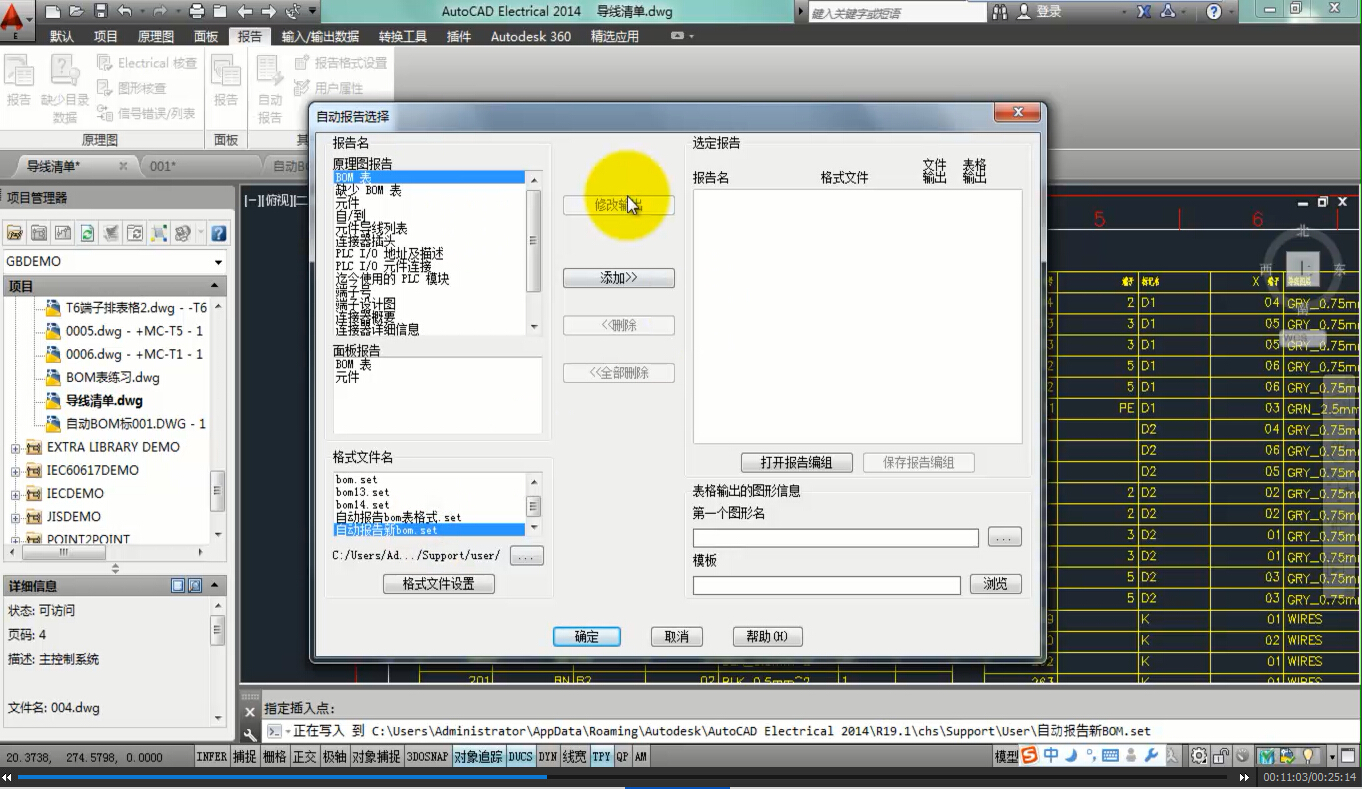Click the Open Project icon in Project Manager
The height and width of the screenshot is (789, 1362).
point(15,233)
